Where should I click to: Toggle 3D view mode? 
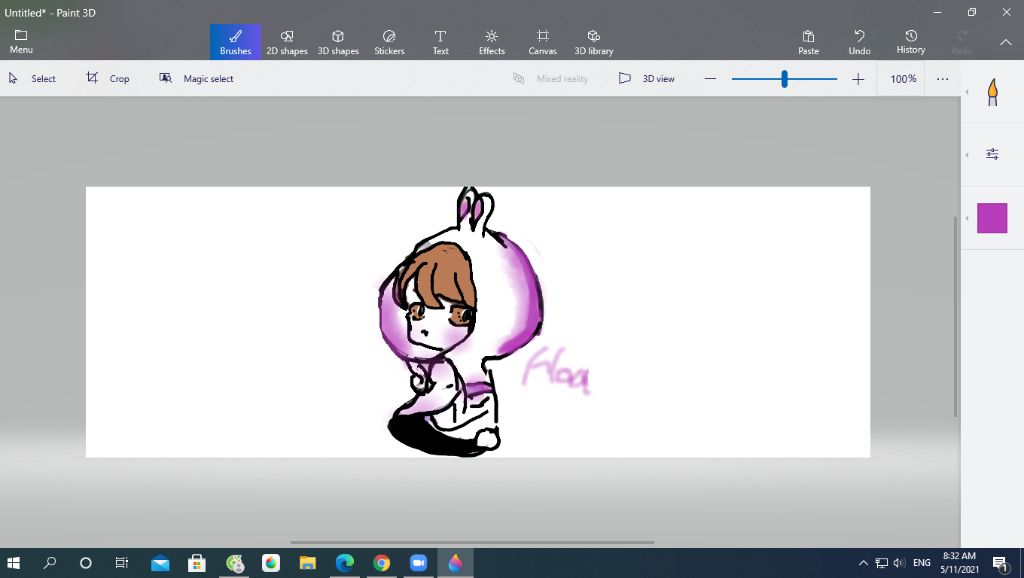[647, 78]
